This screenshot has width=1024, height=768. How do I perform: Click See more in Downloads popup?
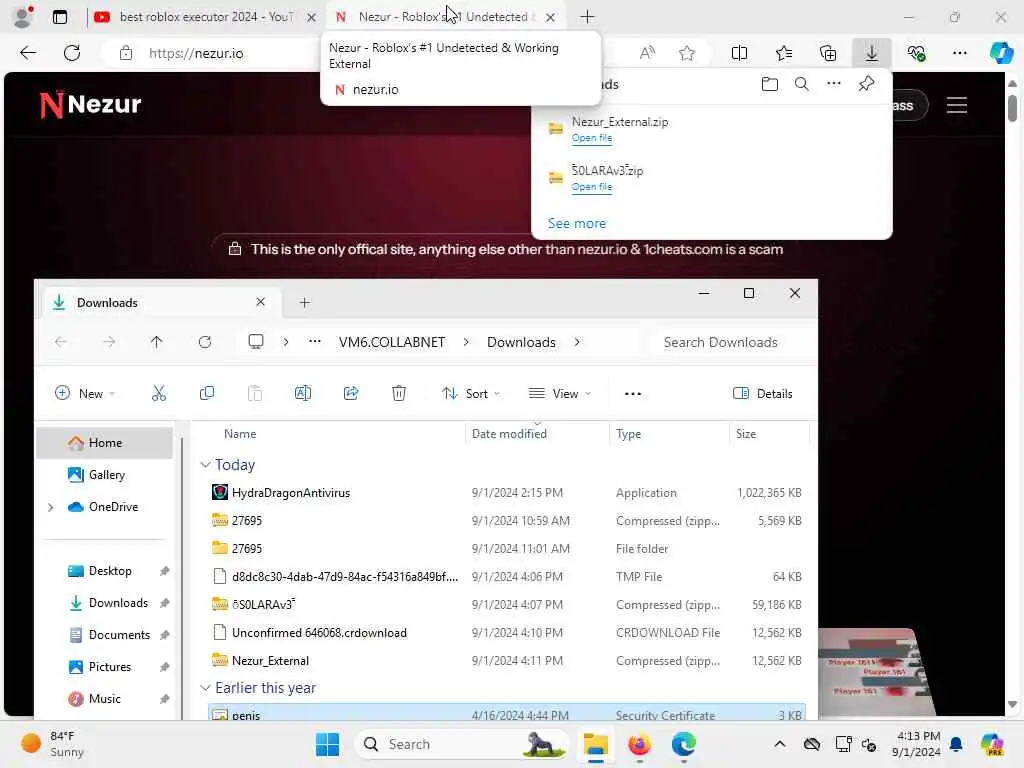tap(577, 223)
